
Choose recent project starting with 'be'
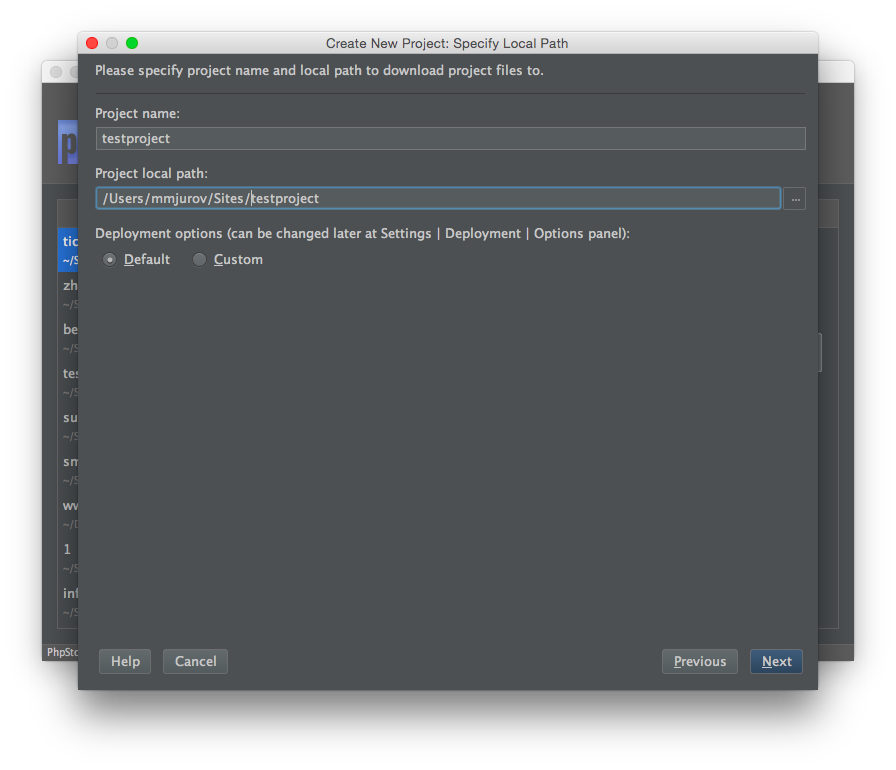tap(69, 338)
